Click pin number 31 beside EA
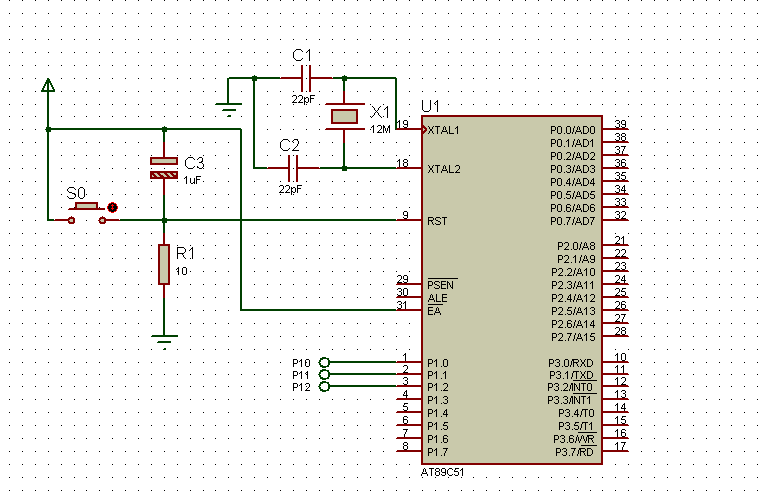769x497 pixels. (402, 305)
